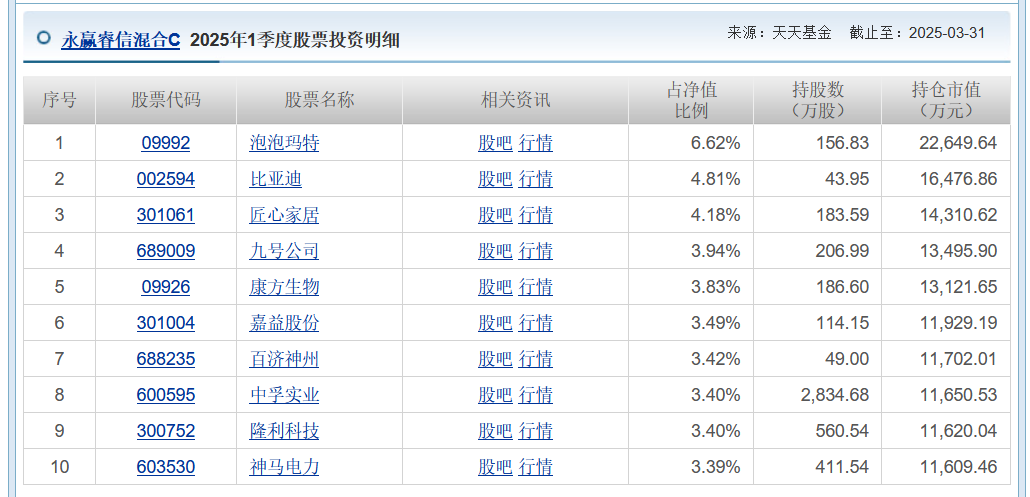The height and width of the screenshot is (497, 1030).
Task: Open the 匠心家居 stock name link
Action: pyautogui.click(x=284, y=215)
